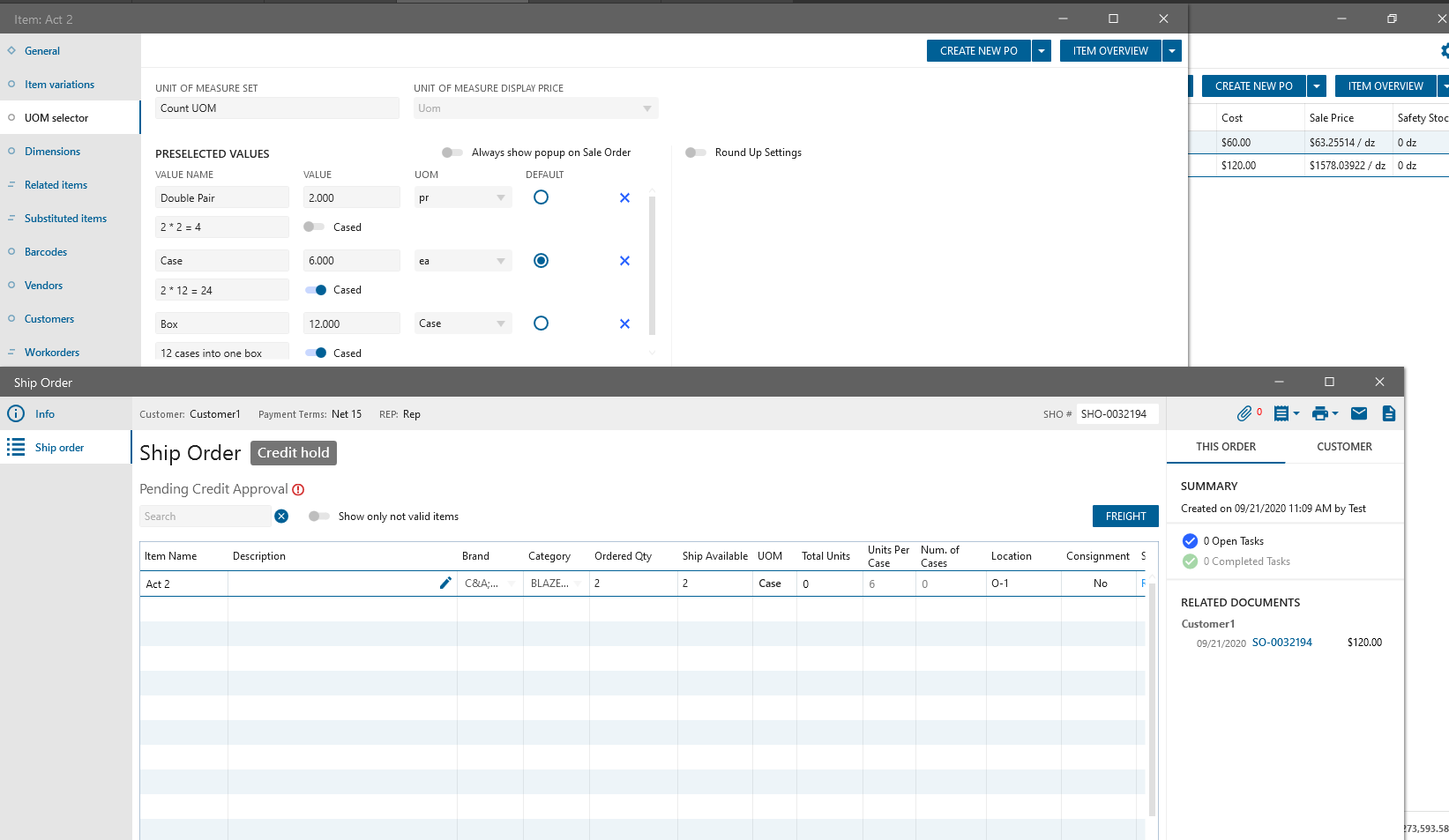Click the Freight button

pyautogui.click(x=1125, y=517)
